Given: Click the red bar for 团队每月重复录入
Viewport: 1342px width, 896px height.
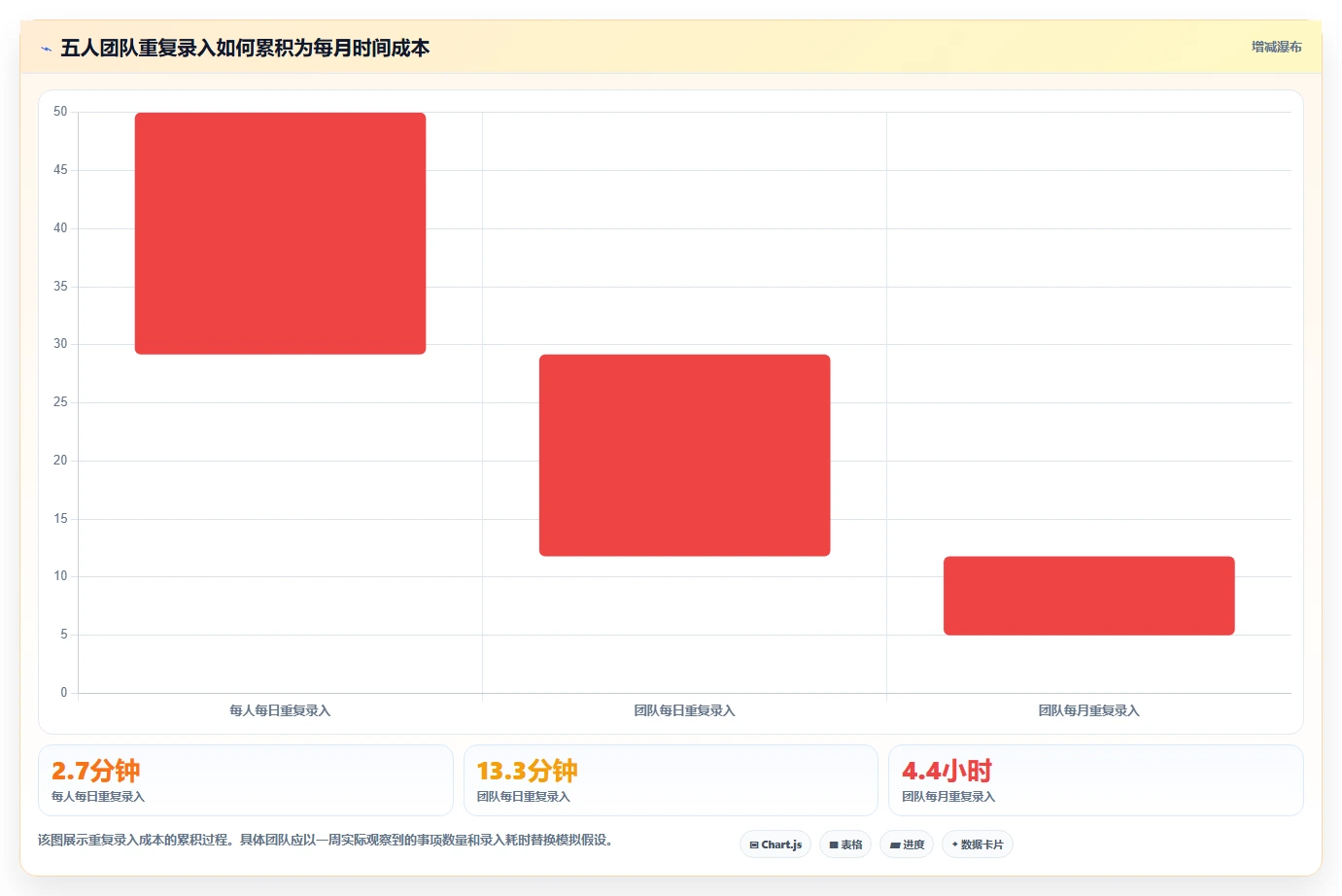Looking at the screenshot, I should (x=1089, y=596).
